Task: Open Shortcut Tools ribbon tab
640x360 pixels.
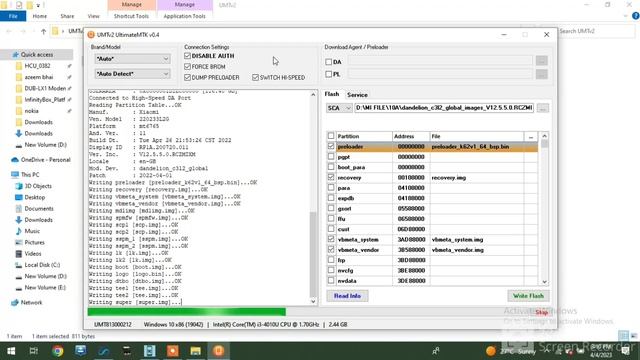Action: click(131, 16)
